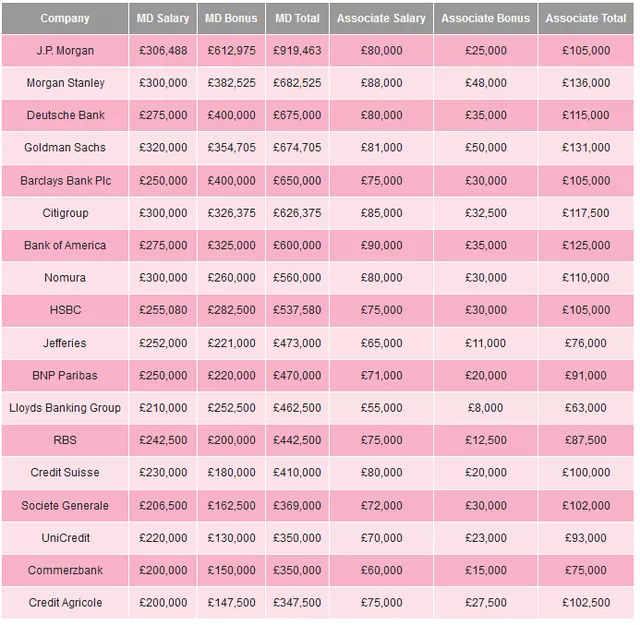Click Morgan Stanley Associate Total £136,000
Image resolution: width=640 pixels, height=625 pixels.
pos(586,83)
